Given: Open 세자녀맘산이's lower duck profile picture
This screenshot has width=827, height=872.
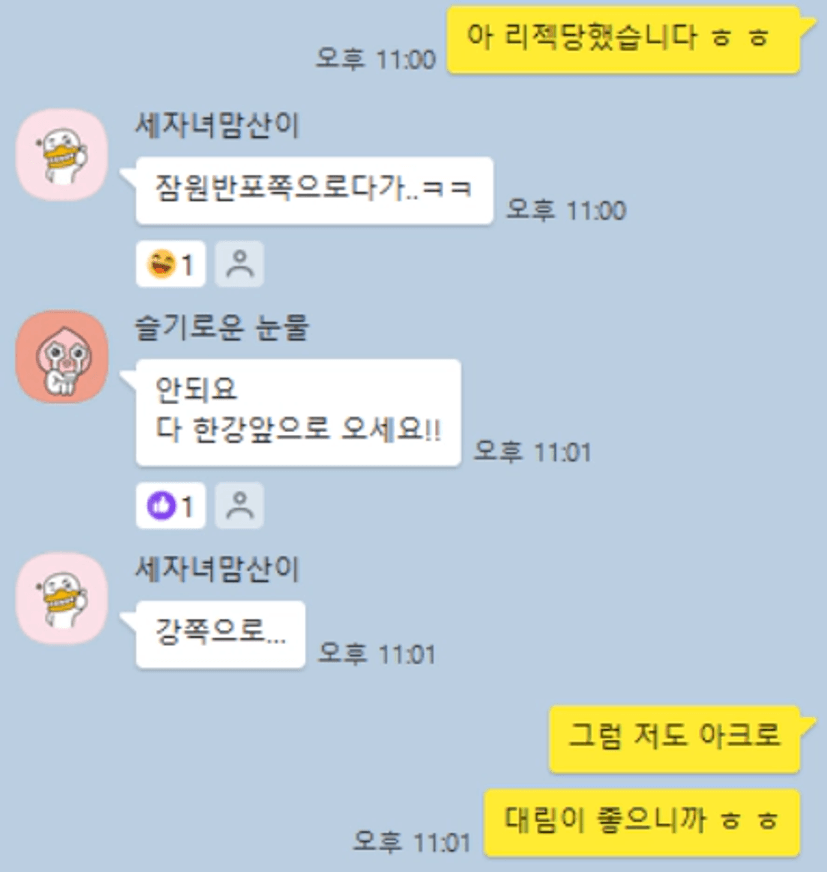Looking at the screenshot, I should 62,598.
